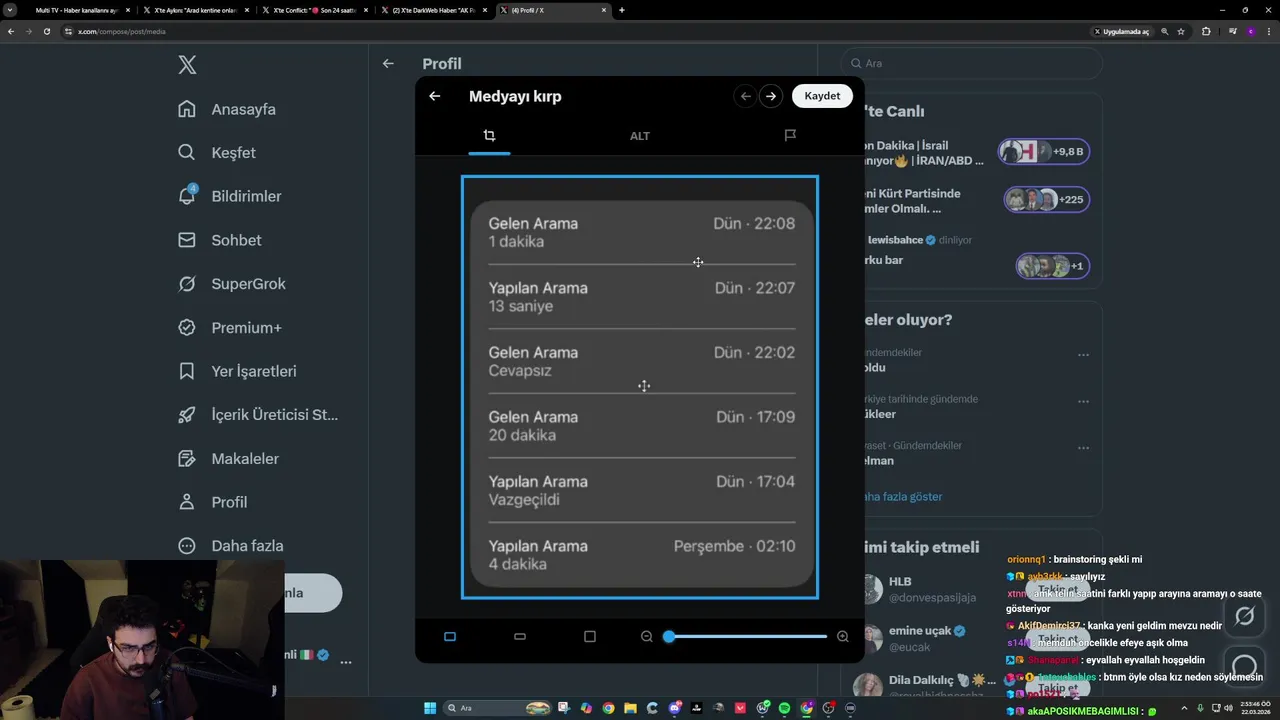This screenshot has height=720, width=1280.
Task: Close crop dialog with back arrow
Action: pyautogui.click(x=435, y=96)
